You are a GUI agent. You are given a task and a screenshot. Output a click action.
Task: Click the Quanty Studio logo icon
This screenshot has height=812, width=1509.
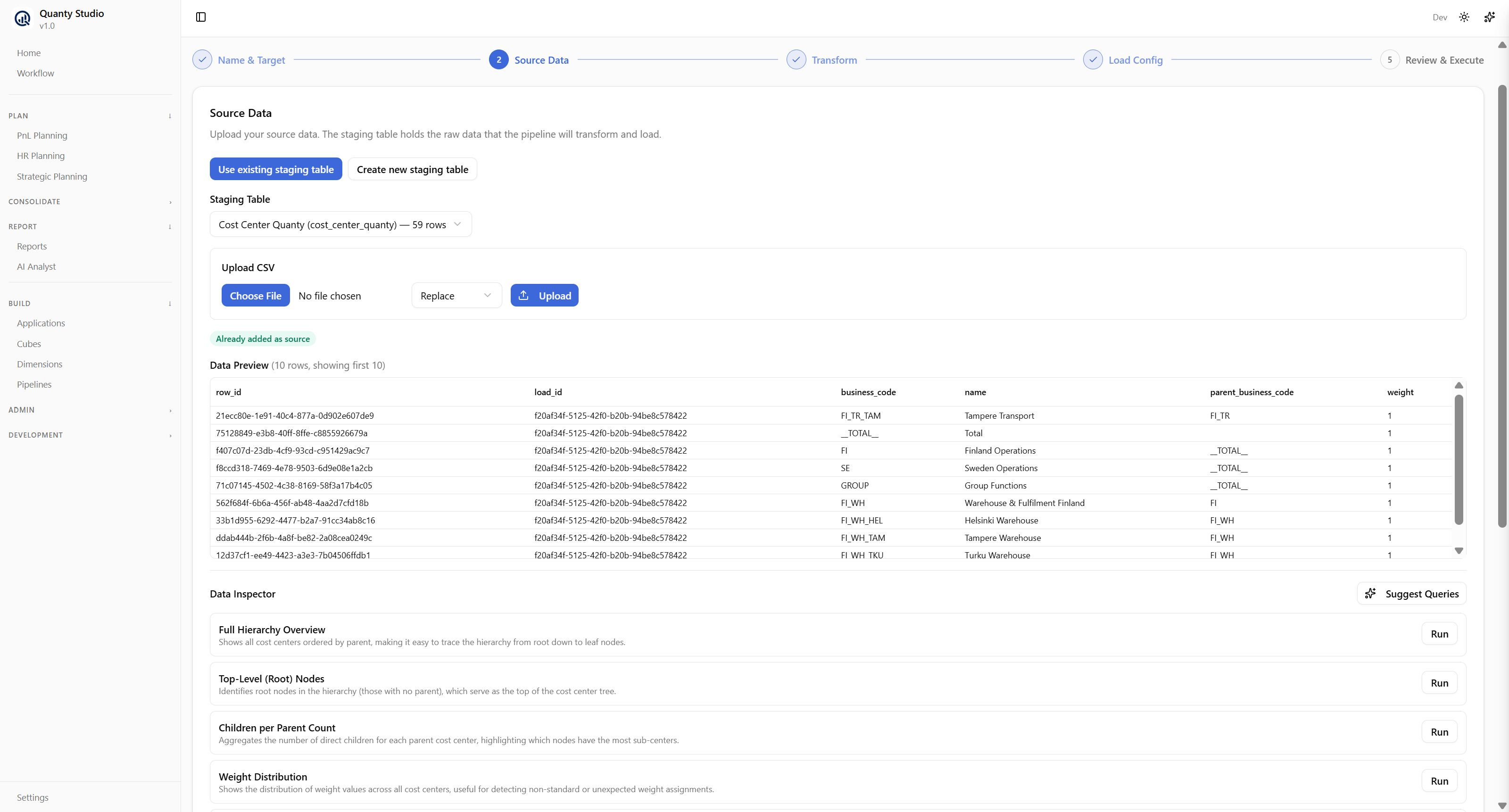[22, 19]
